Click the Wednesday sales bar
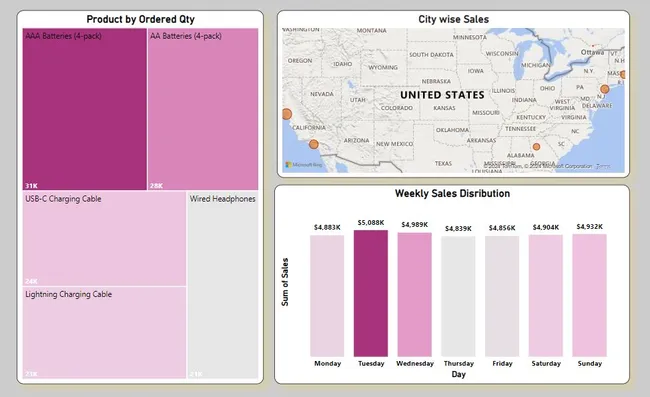 click(x=415, y=295)
